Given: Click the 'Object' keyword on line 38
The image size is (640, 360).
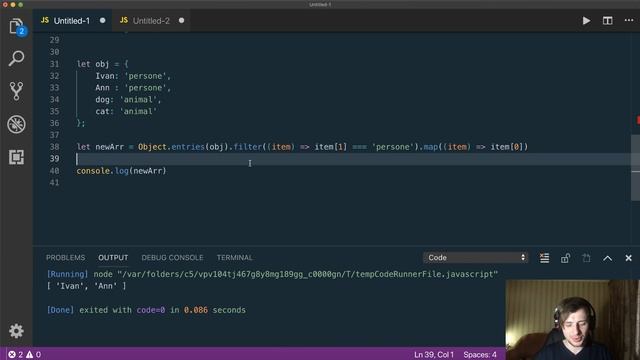Looking at the screenshot, I should click(x=152, y=147).
